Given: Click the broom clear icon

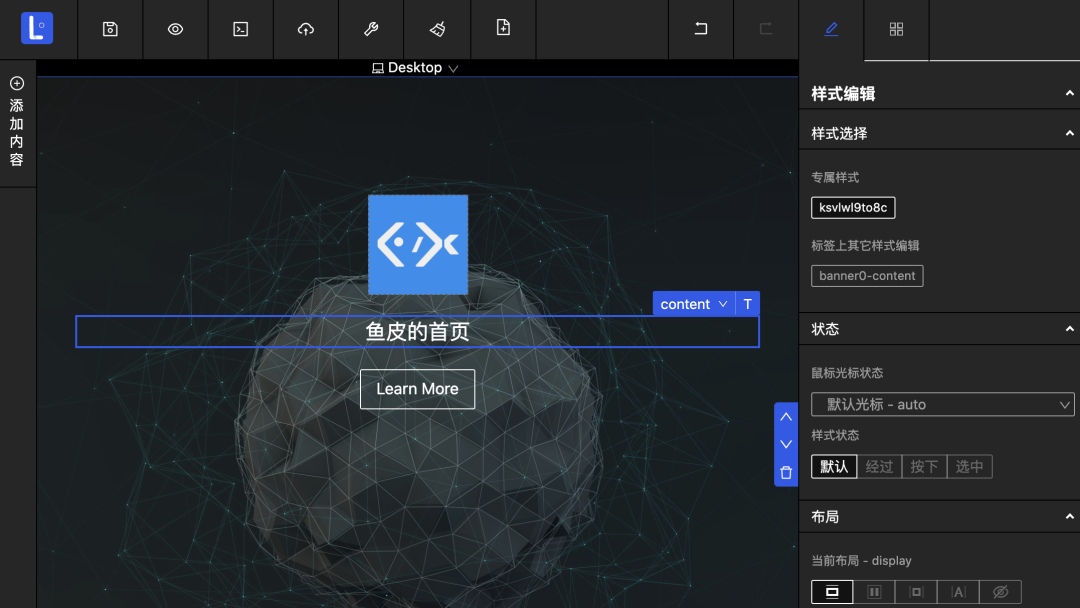Looking at the screenshot, I should pyautogui.click(x=437, y=29).
